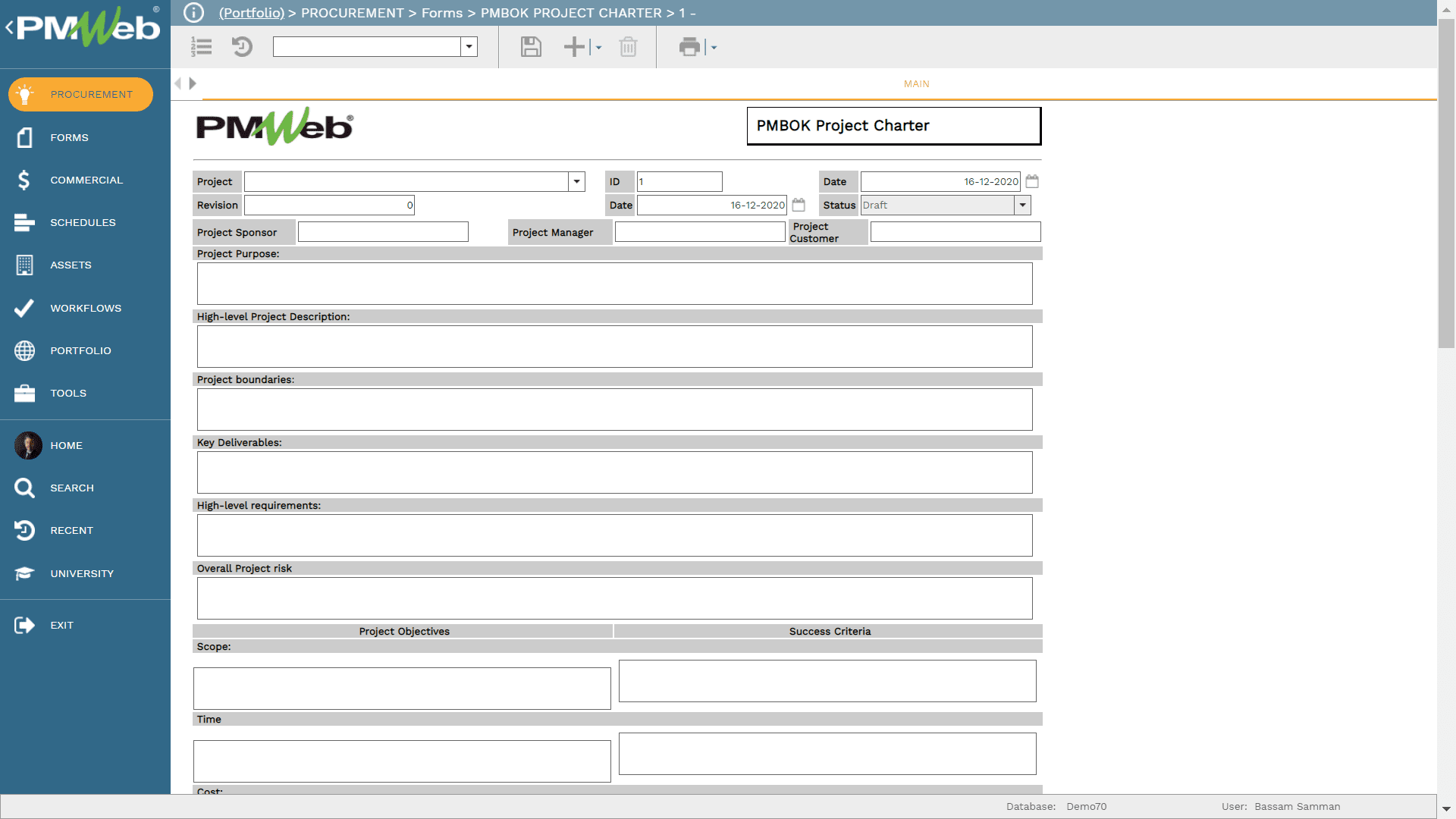Expand the toolbar combo box arrow
1456x819 pixels.
click(469, 47)
